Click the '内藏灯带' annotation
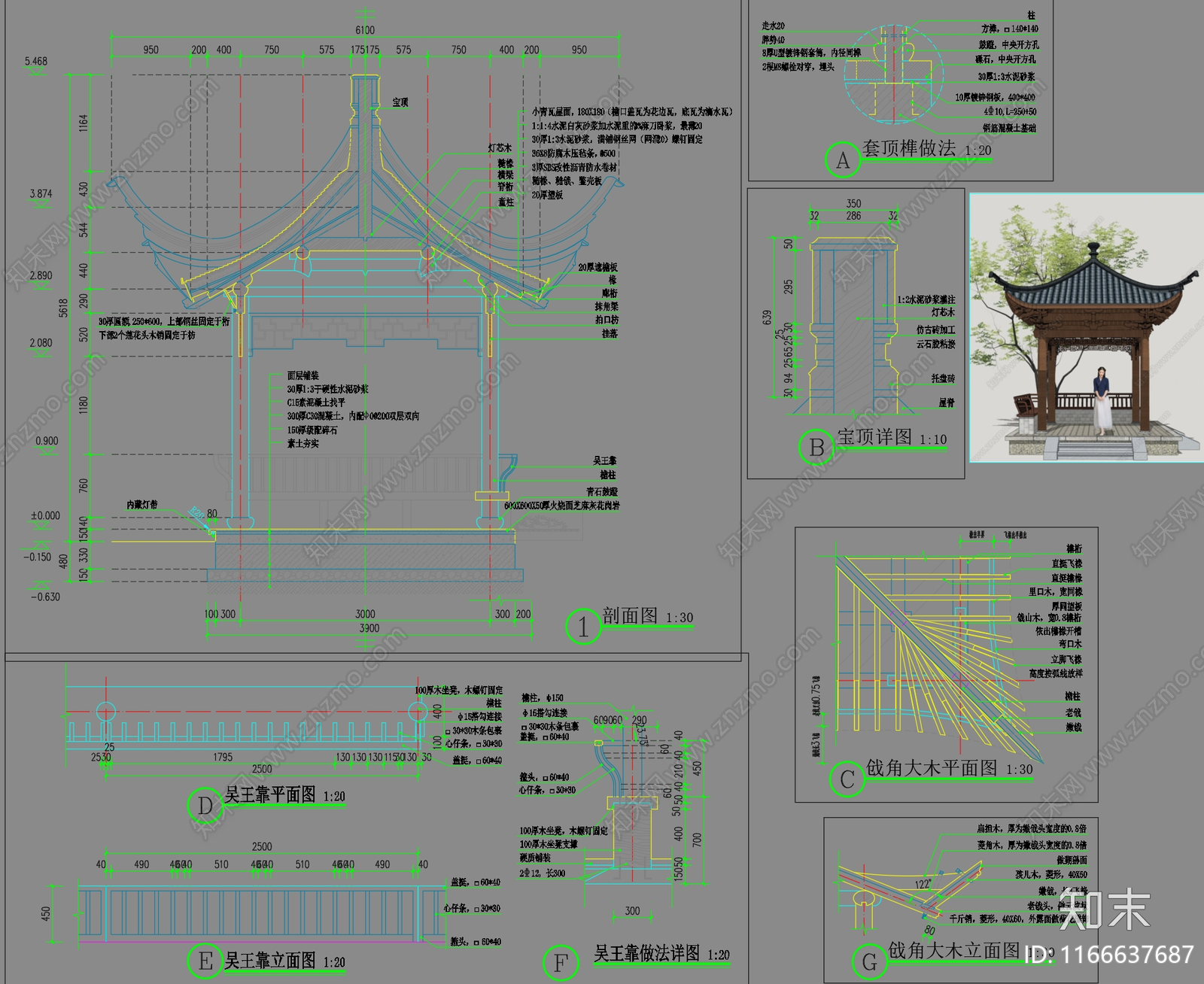1204x984 pixels. click(x=142, y=505)
